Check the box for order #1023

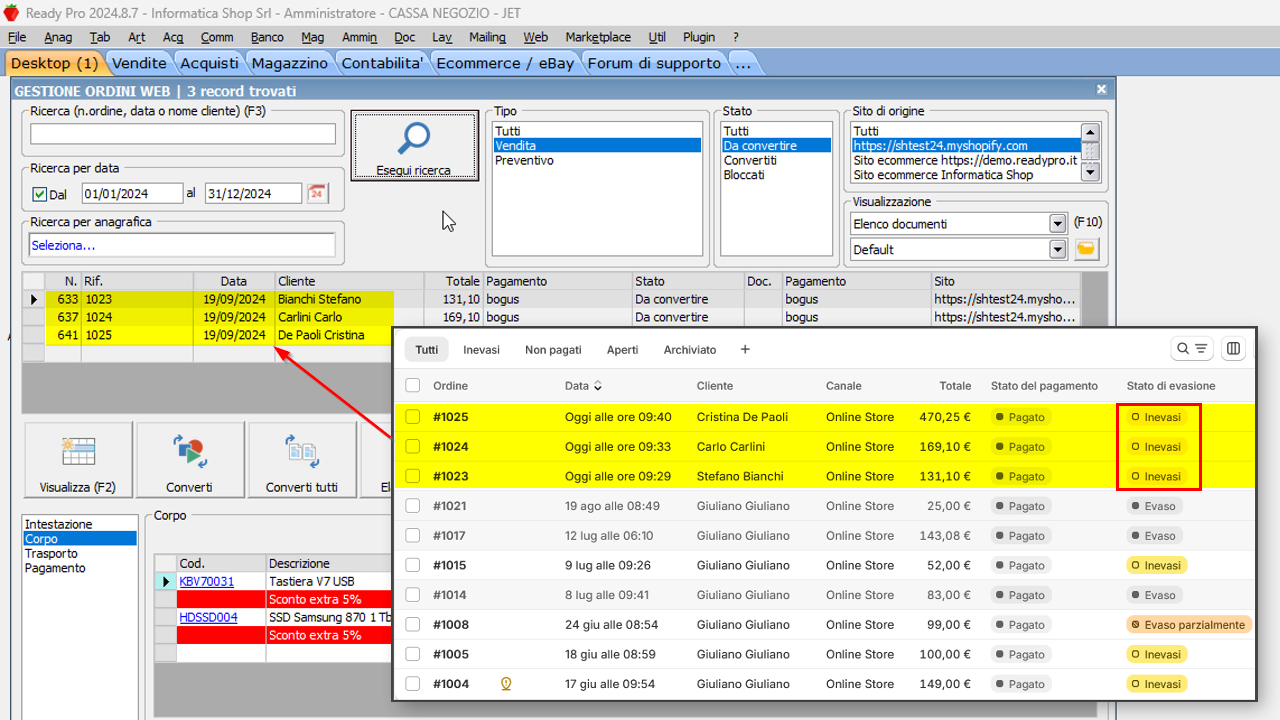click(413, 476)
